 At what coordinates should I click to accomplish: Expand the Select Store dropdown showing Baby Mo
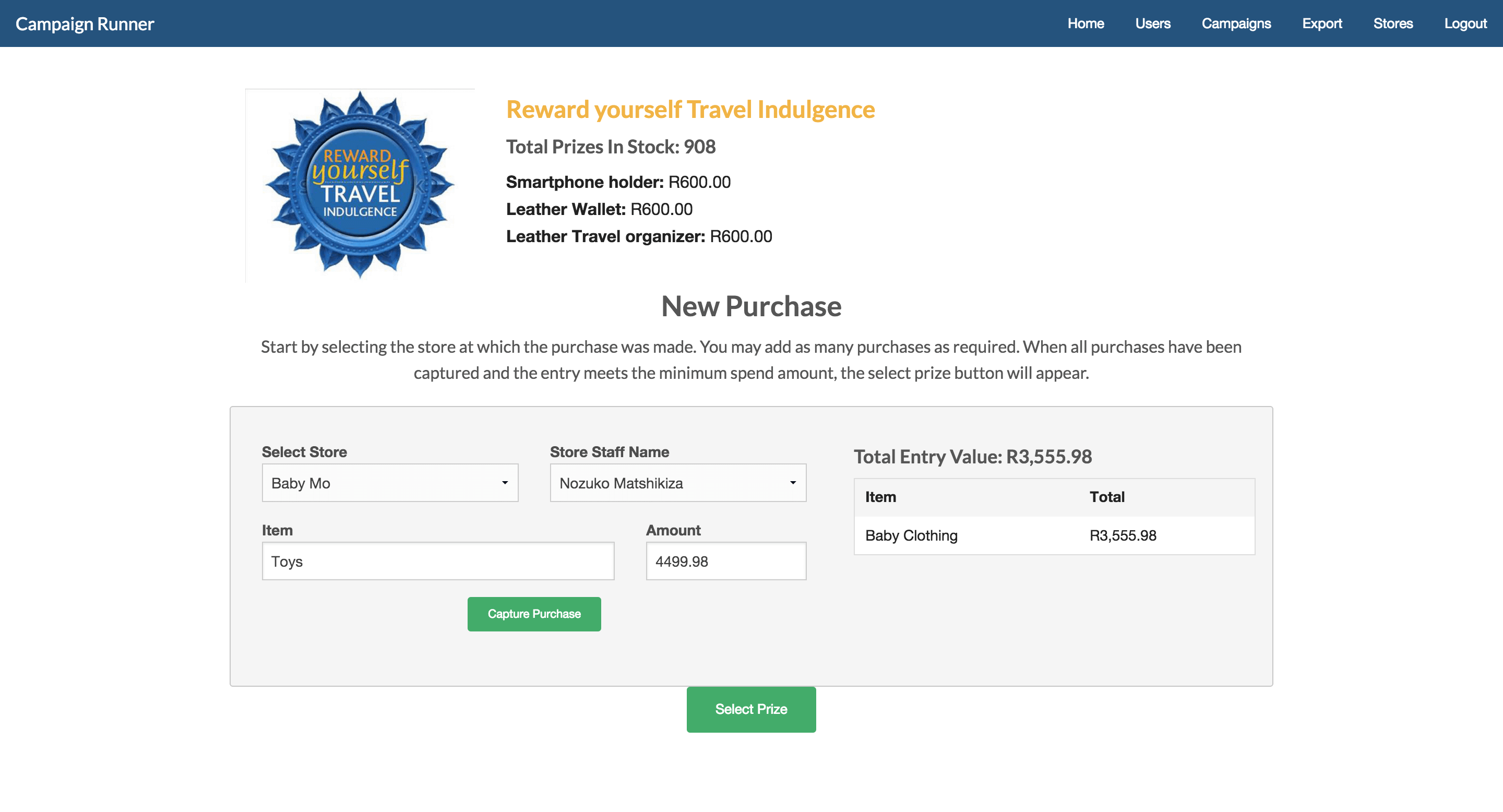coord(390,483)
